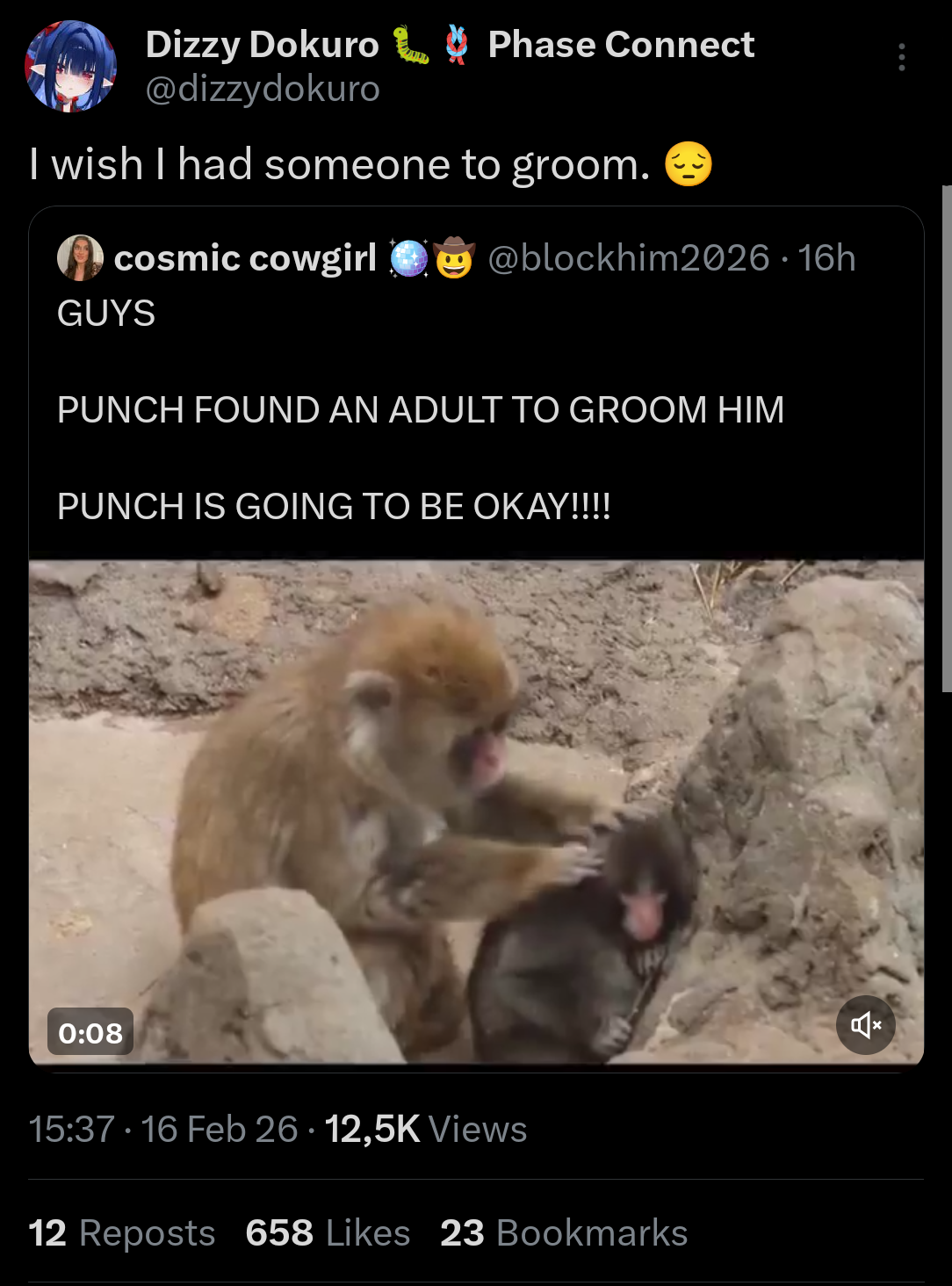Click the quoted tweet's 16h timestamp
952x1286 pixels.
pos(826,258)
